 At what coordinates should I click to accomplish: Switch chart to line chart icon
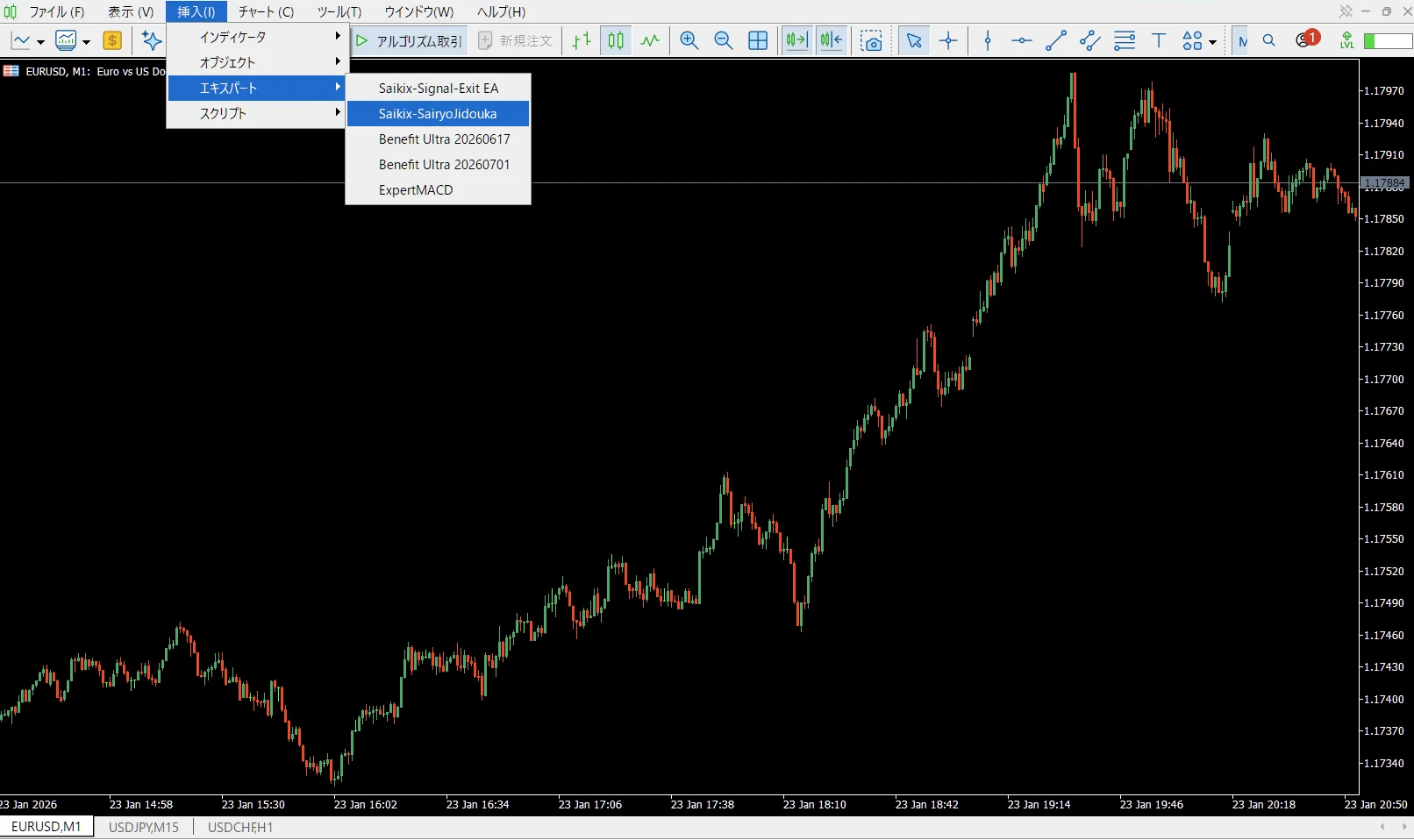pos(650,40)
